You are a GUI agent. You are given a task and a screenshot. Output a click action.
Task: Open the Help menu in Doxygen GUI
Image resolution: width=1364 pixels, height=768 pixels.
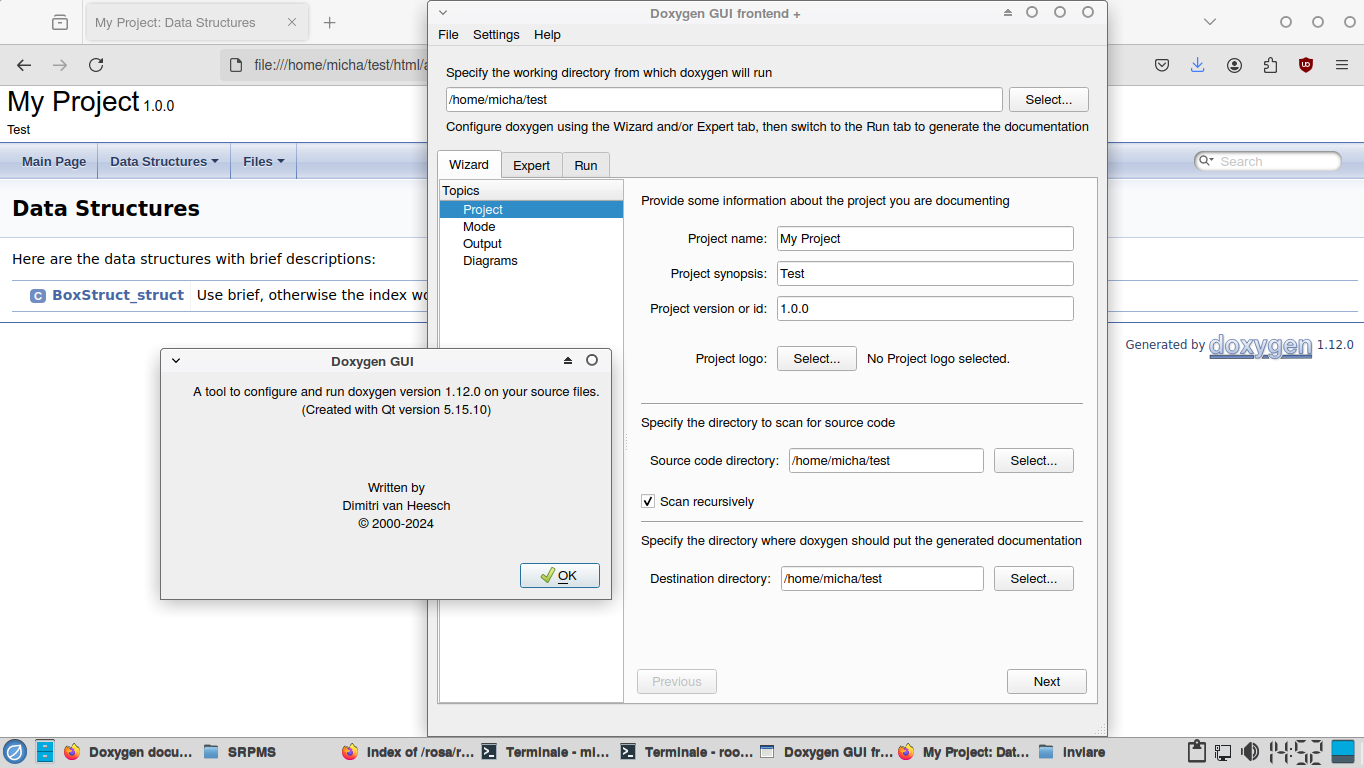click(547, 35)
